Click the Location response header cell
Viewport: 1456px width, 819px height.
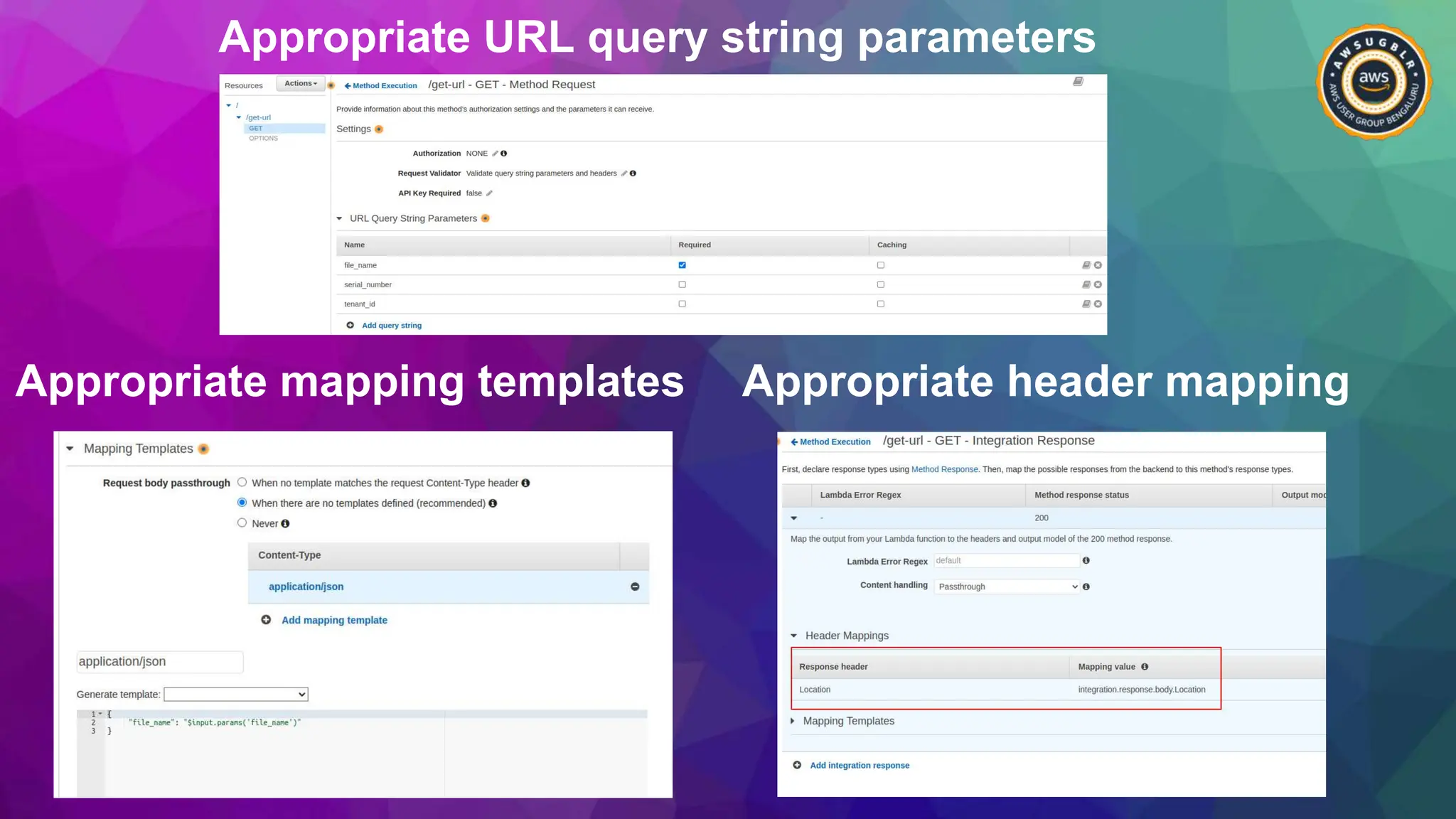(x=815, y=690)
